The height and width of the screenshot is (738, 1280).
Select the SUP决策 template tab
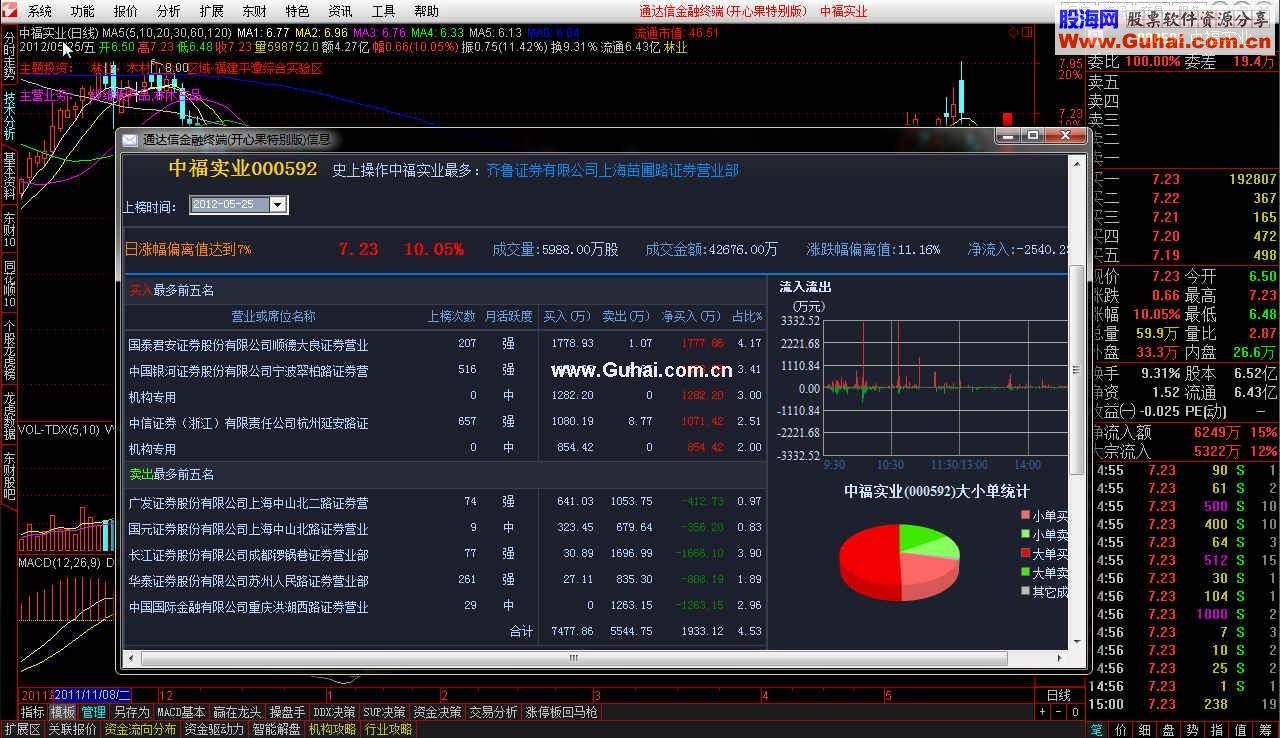(x=384, y=712)
